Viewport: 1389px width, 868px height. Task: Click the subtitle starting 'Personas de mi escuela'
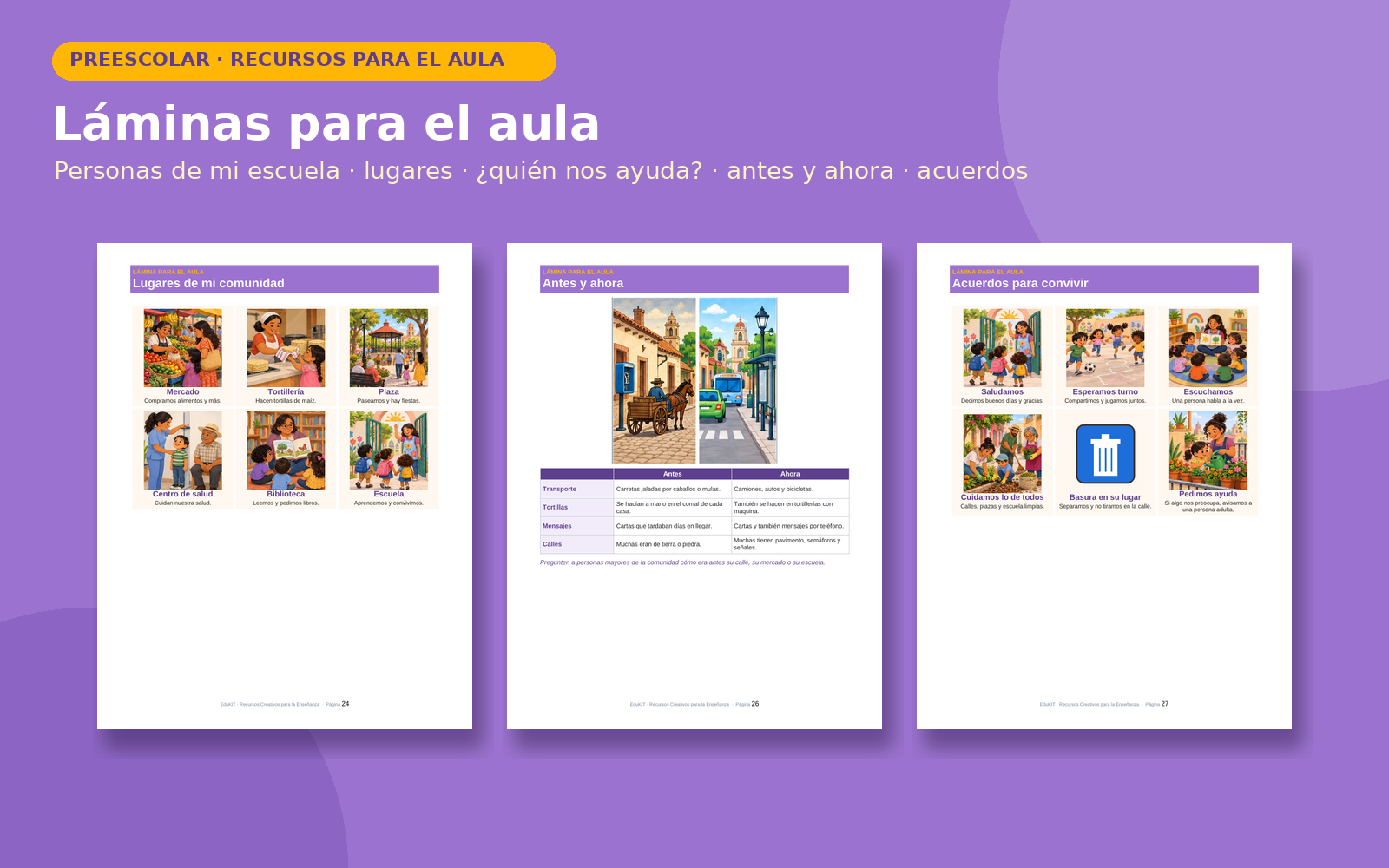(541, 170)
